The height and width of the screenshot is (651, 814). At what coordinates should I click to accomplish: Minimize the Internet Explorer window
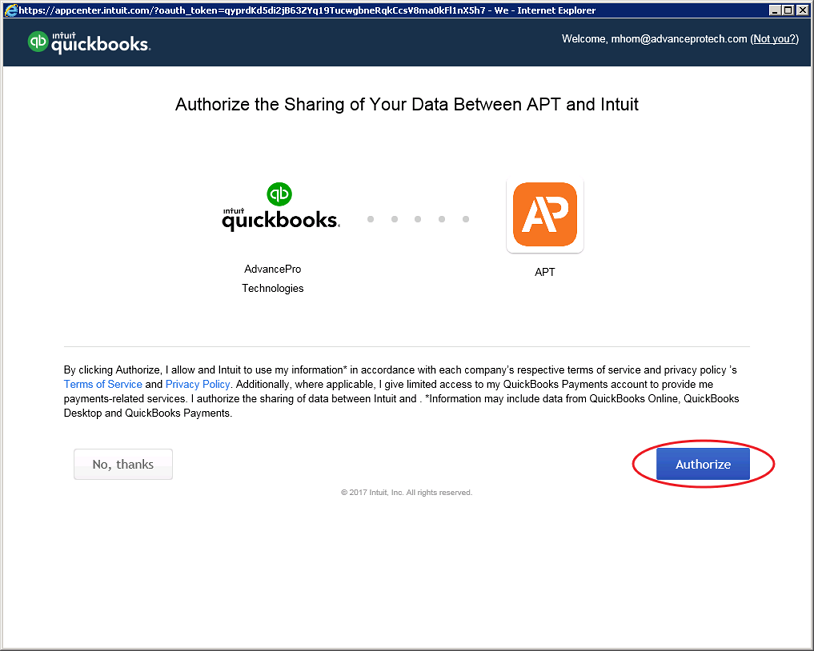tap(775, 10)
